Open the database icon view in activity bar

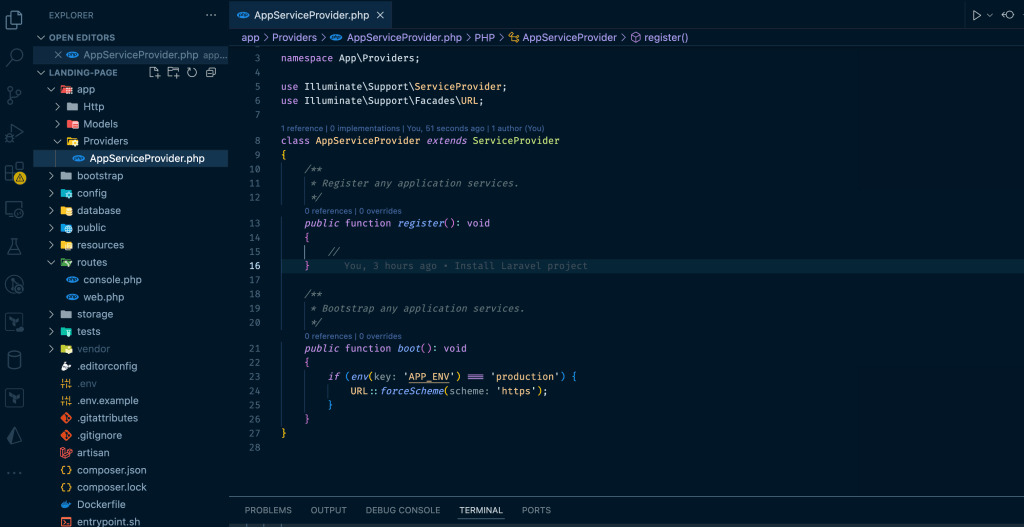[14, 360]
